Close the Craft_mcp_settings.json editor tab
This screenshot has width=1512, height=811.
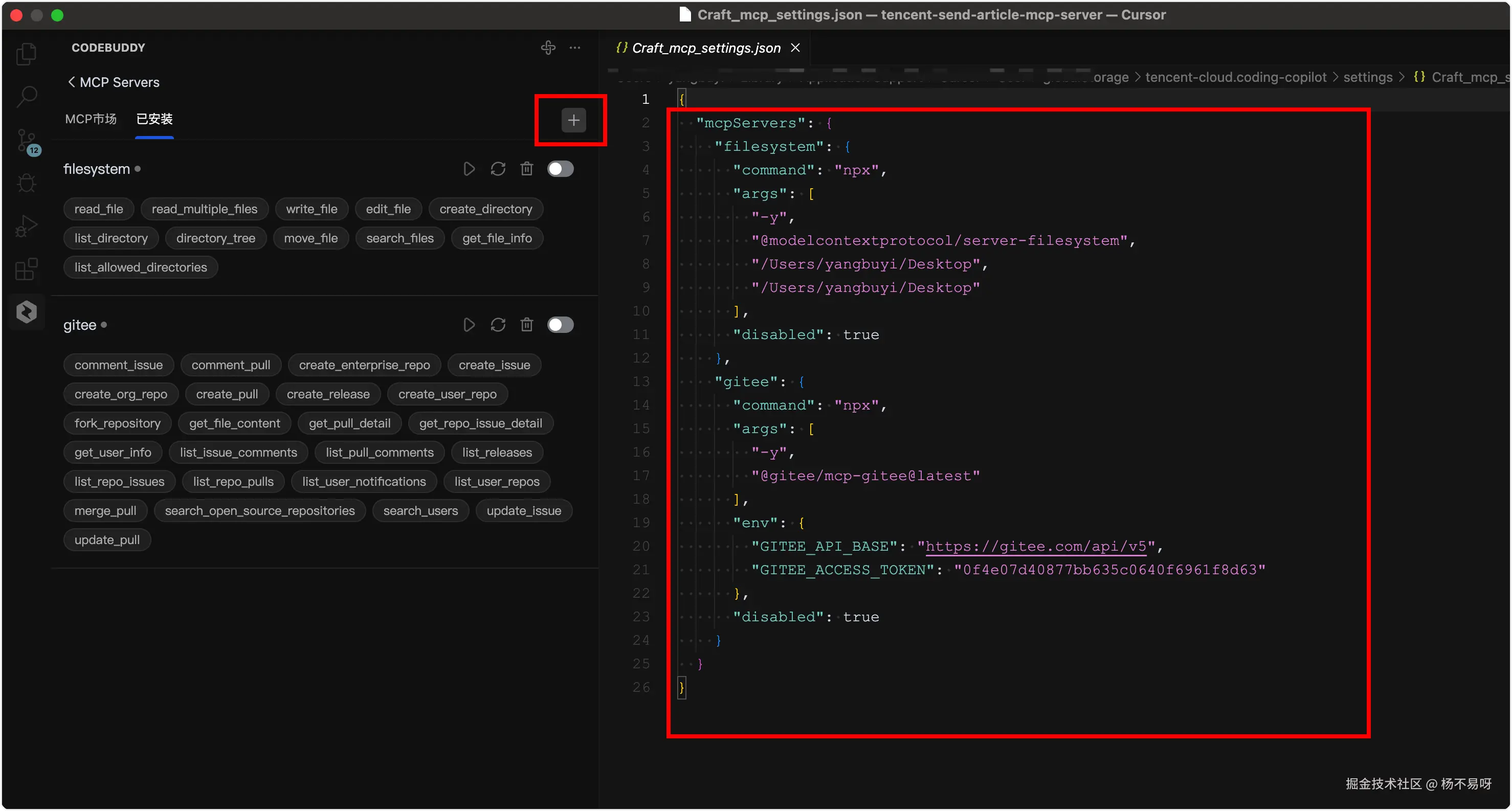tap(795, 48)
